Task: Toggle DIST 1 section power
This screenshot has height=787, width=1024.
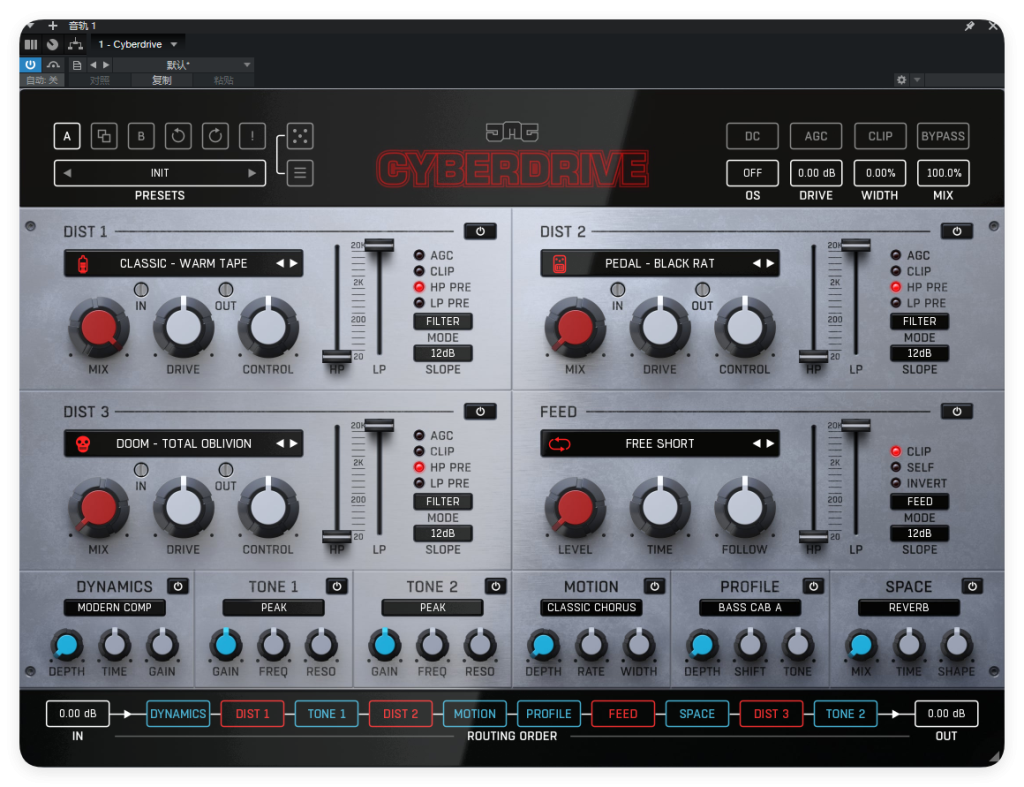Action: (x=480, y=231)
